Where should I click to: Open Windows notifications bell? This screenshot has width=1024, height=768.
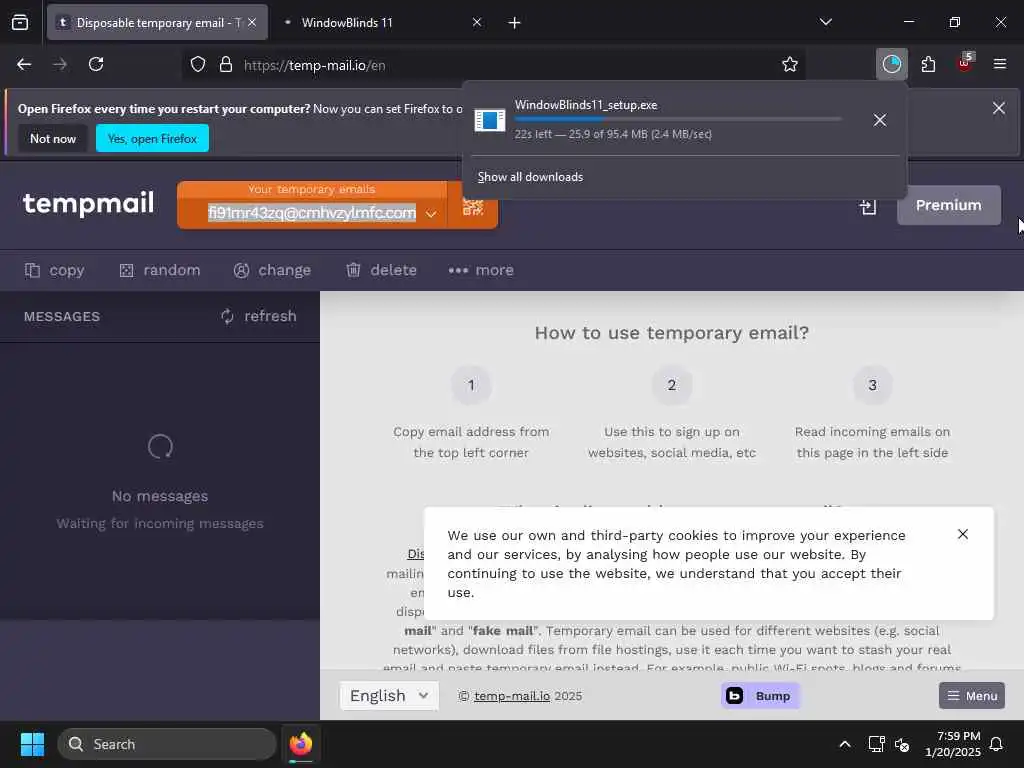click(x=996, y=744)
